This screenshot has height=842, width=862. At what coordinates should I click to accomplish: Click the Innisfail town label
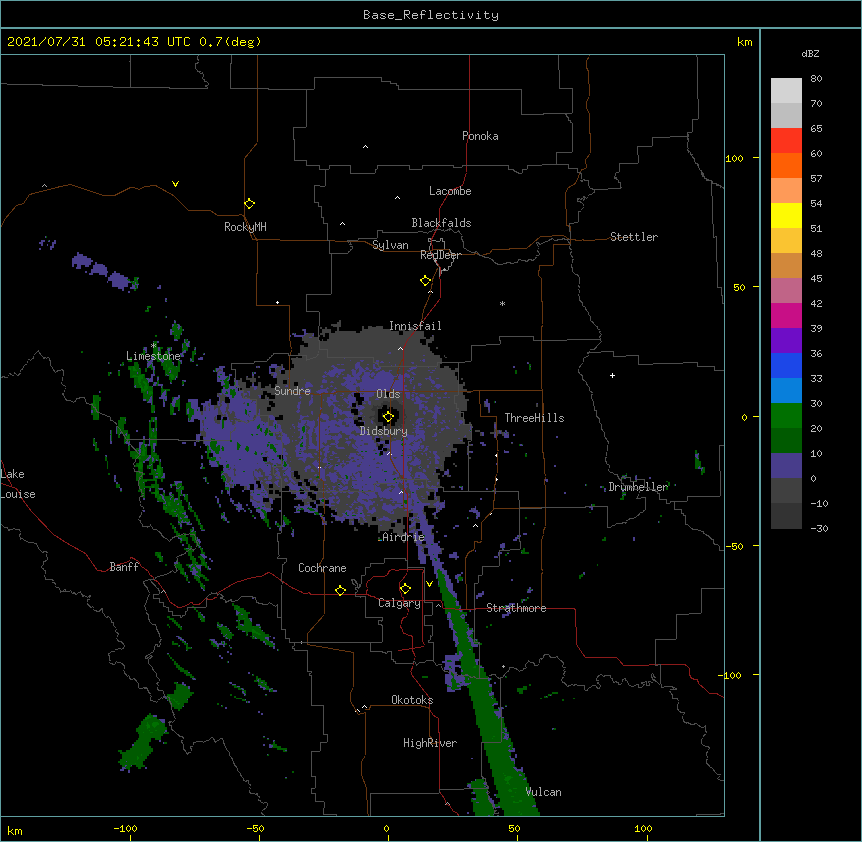415,326
